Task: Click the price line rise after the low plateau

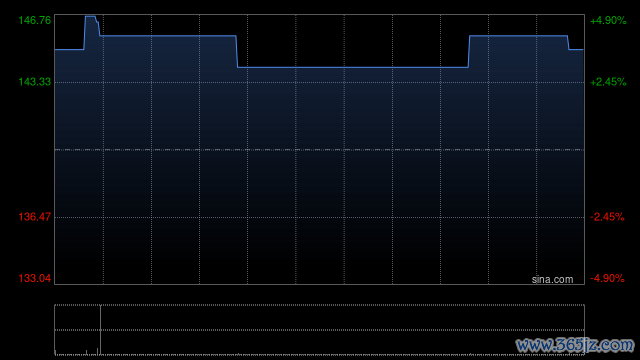Action: [469, 51]
